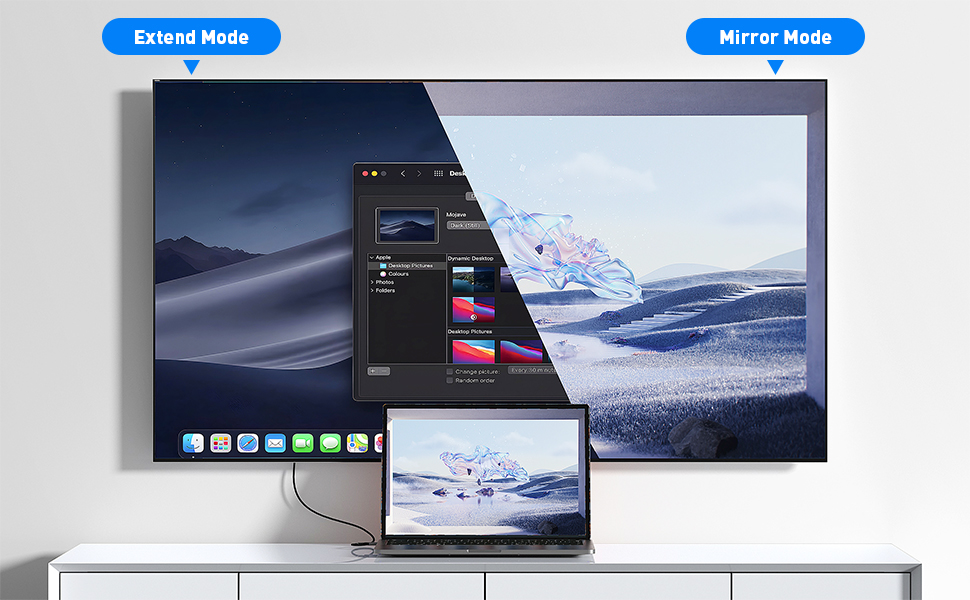This screenshot has width=970, height=600.
Task: Expand the Photos section in sidebar
Action: 372,282
